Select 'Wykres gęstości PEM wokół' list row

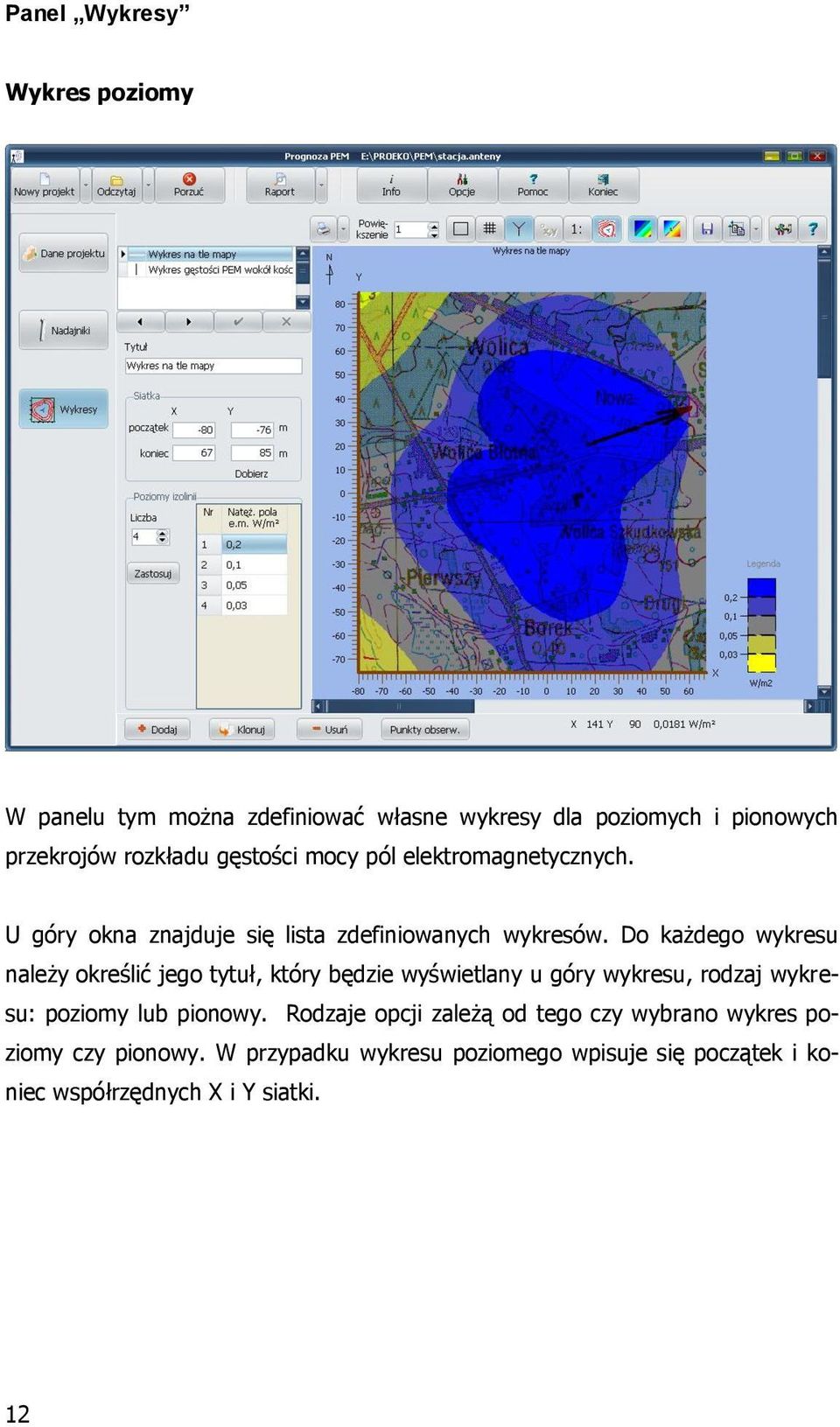pyautogui.click(x=206, y=269)
